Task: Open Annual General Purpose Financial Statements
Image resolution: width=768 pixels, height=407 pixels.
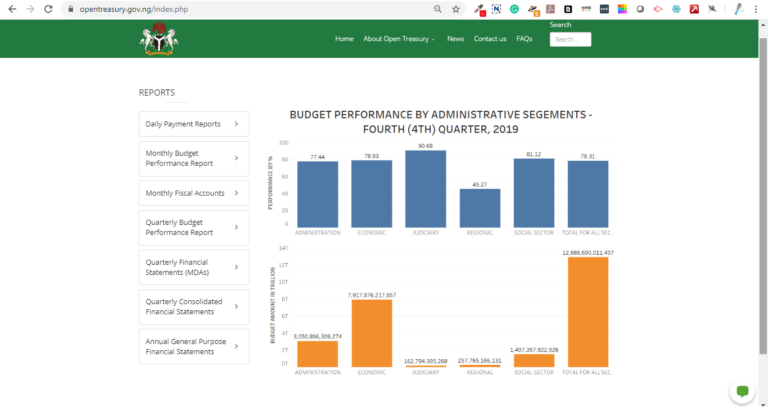Action: click(194, 347)
